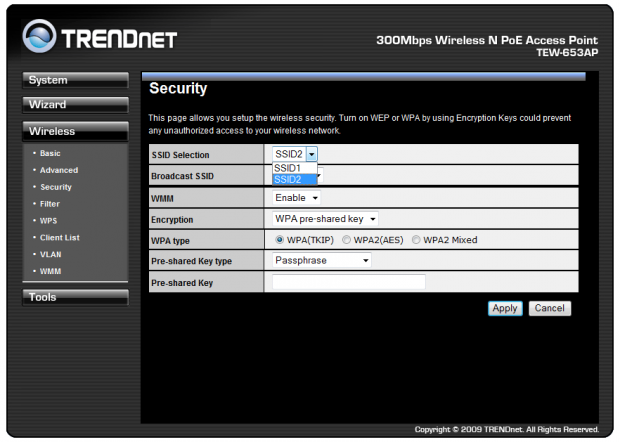620x442 pixels.
Task: Click the Broadcast SSID row label
Action: point(182,176)
